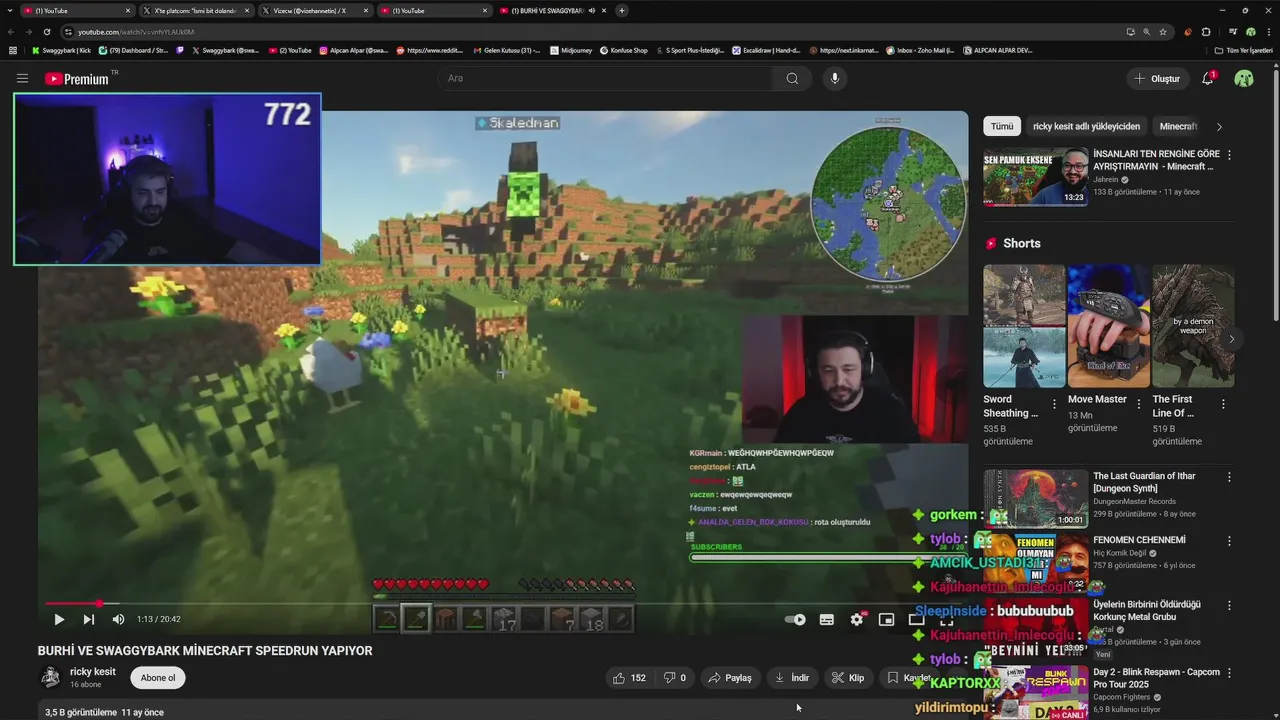Open the Swaggybark | Kick bookmark
Image resolution: width=1280 pixels, height=720 pixels.
[62, 50]
